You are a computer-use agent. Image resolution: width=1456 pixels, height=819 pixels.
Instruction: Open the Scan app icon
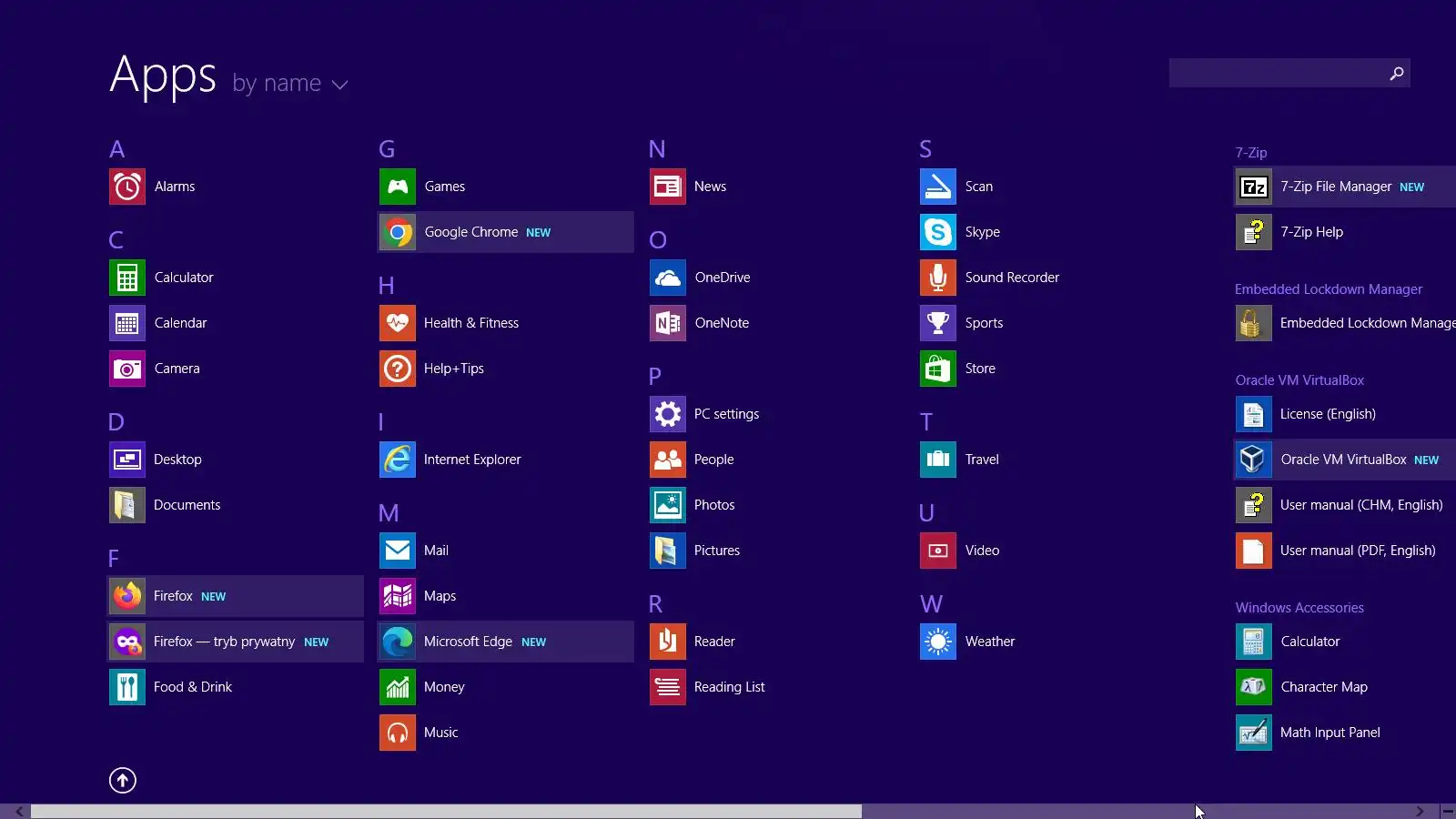point(938,187)
